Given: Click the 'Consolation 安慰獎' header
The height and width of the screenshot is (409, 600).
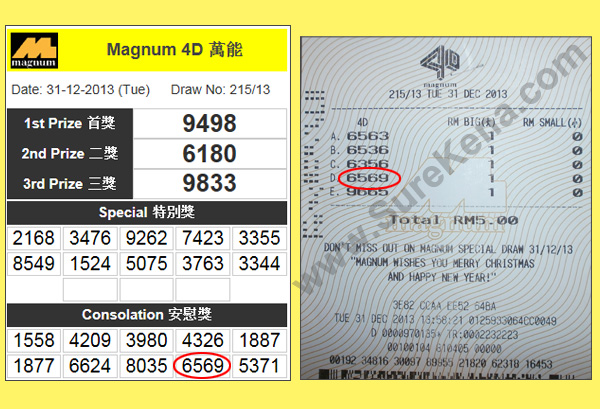Looking at the screenshot, I should click(147, 315).
